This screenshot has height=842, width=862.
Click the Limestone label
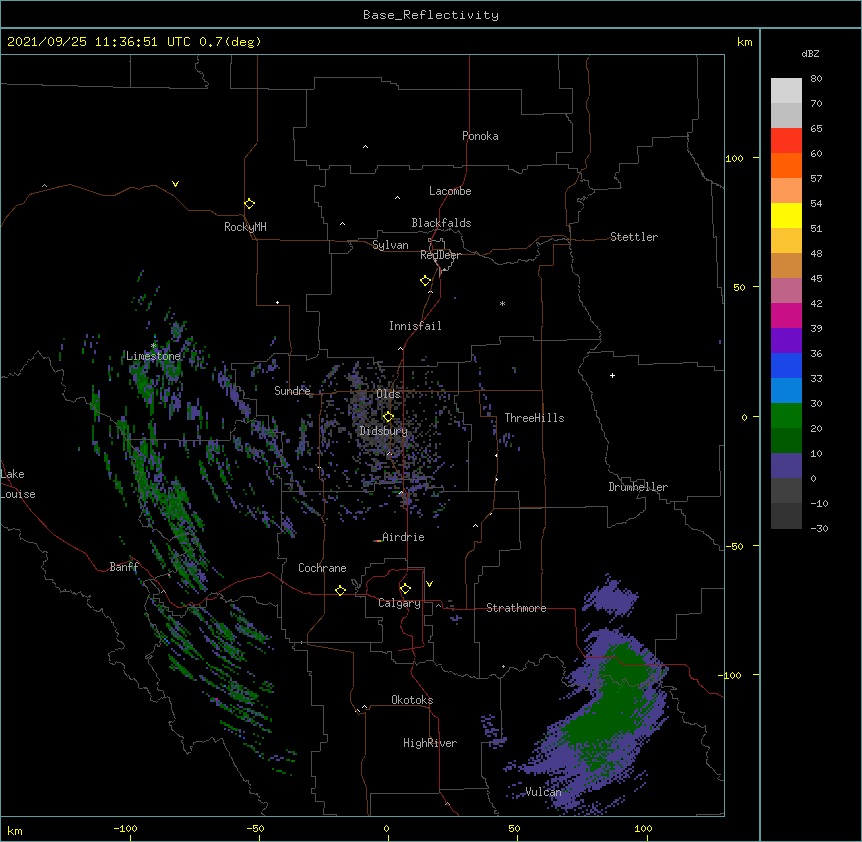tap(153, 356)
